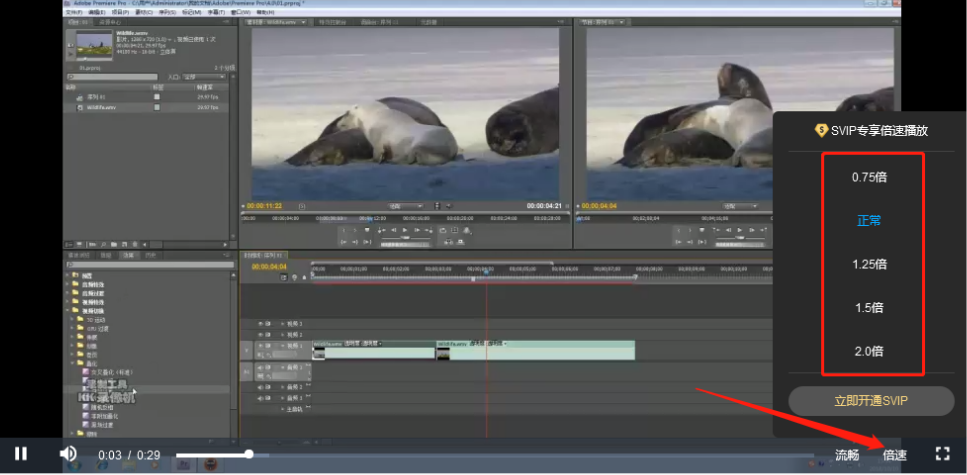The width and height of the screenshot is (967, 475).
Task: Select the 0.75倍 playback speed
Action: tap(869, 177)
